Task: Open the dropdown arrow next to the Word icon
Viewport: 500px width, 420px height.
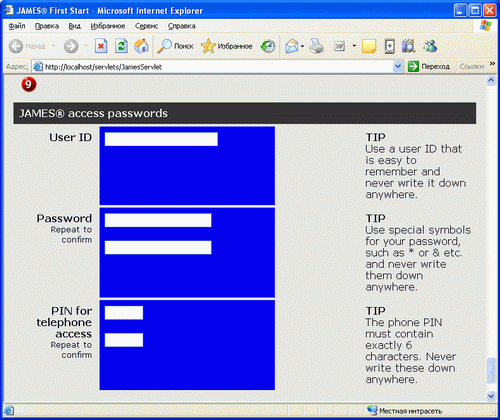Action: tap(354, 46)
